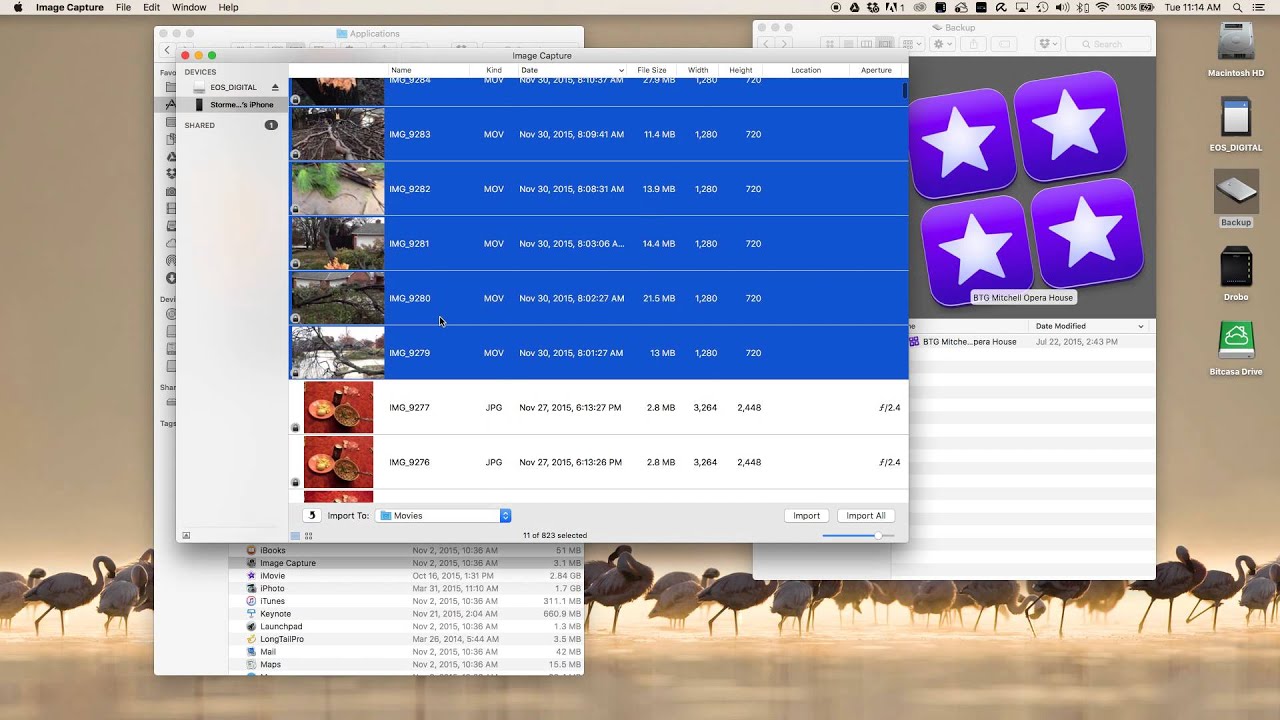Switch to icon grid view in Image Capture
This screenshot has height=720, width=1280.
click(x=309, y=536)
